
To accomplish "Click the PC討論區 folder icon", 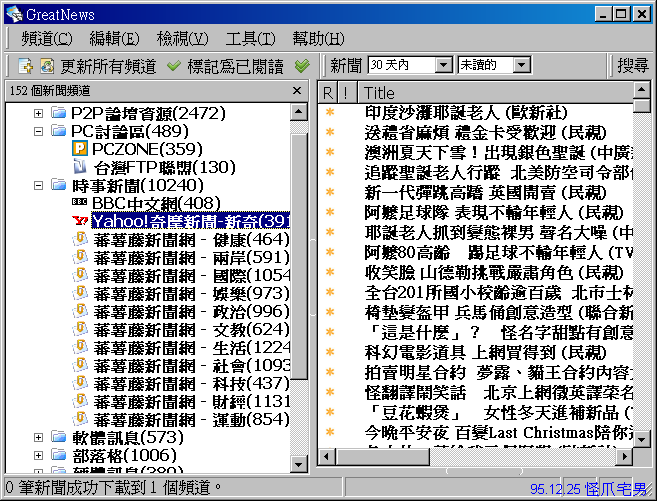I will pyautogui.click(x=59, y=131).
